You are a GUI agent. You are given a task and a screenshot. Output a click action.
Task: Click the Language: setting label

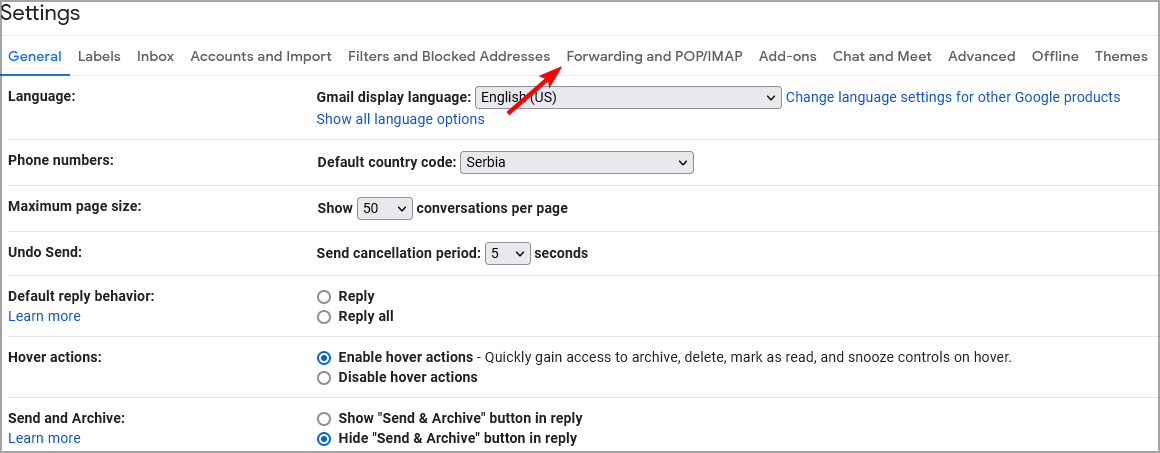point(42,95)
